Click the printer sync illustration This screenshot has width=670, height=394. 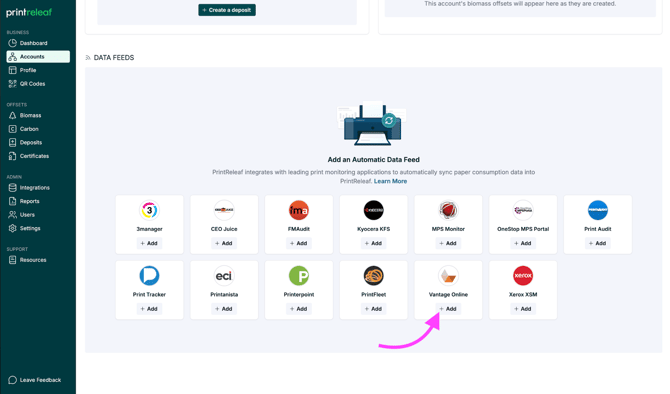[x=372, y=124]
